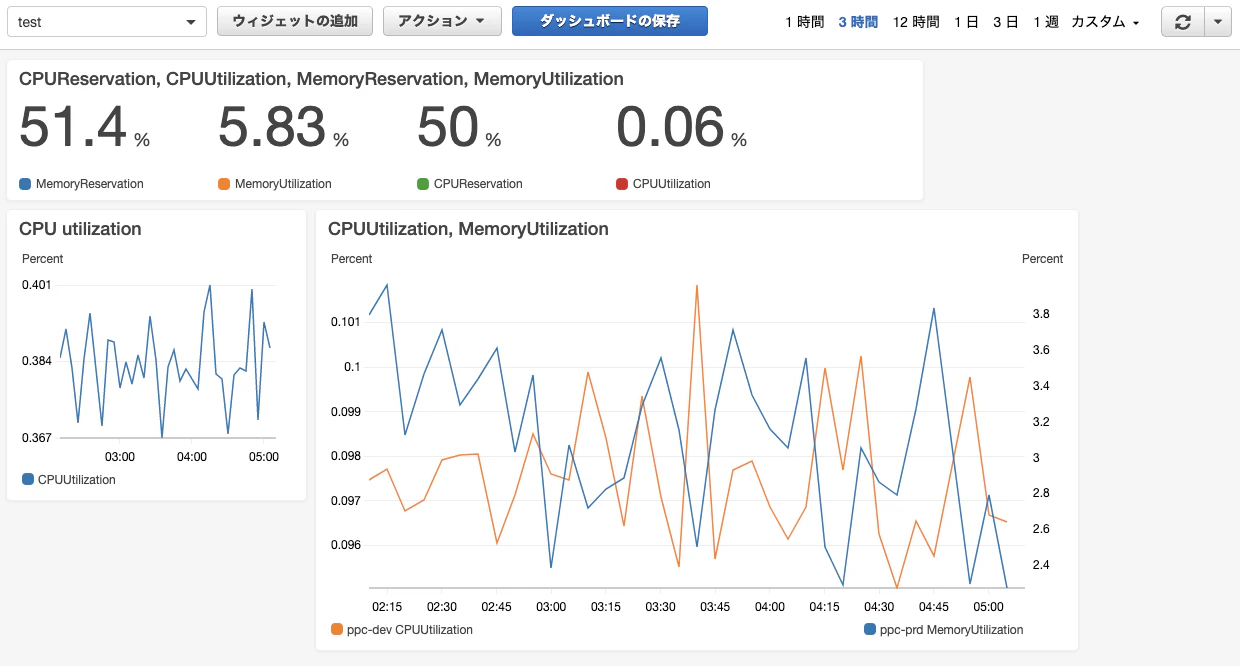Viewport: 1240px width, 666px height.
Task: Toggle CPUUtilization legend in CPU utilization widget
Action: click(68, 480)
